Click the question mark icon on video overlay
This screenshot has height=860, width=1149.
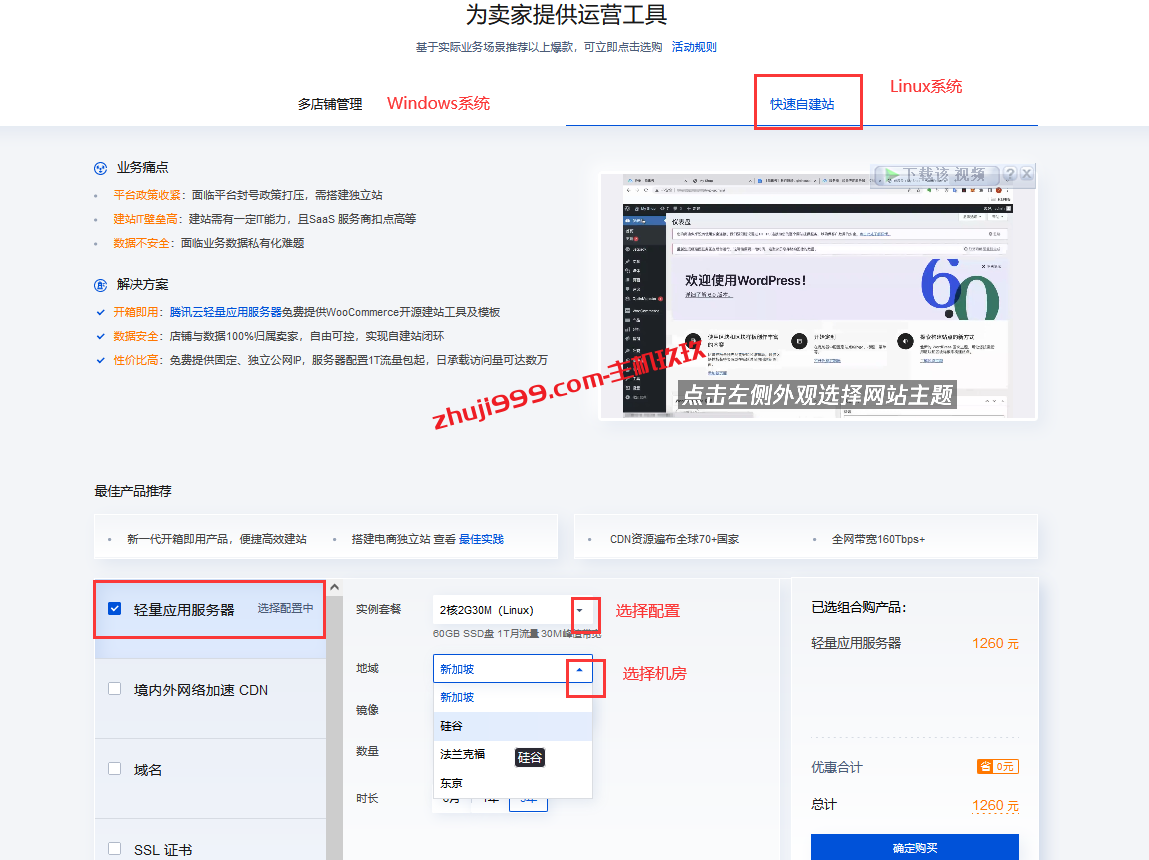pos(1009,174)
